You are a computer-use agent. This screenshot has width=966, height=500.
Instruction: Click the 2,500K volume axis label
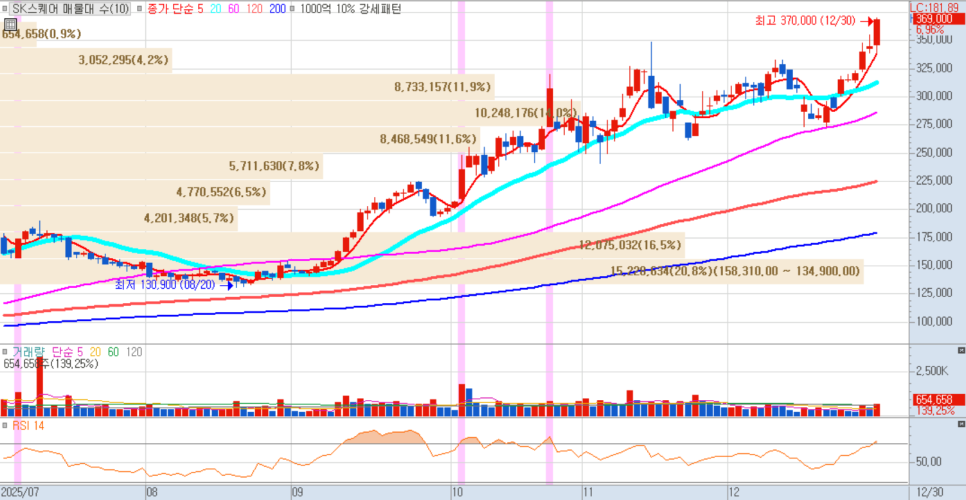coord(932,371)
